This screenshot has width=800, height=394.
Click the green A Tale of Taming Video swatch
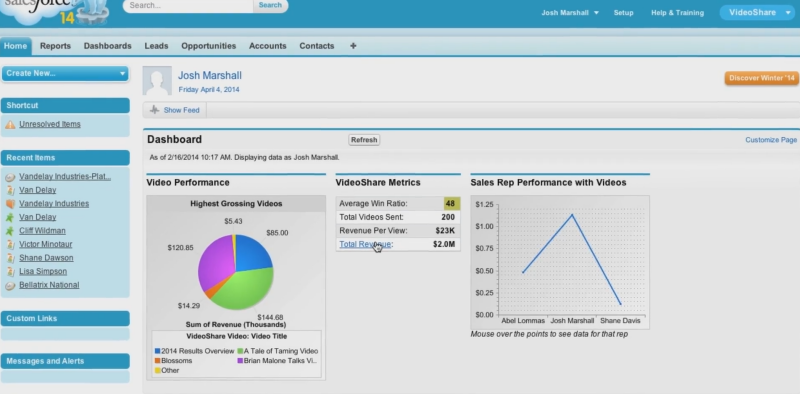(x=240, y=351)
